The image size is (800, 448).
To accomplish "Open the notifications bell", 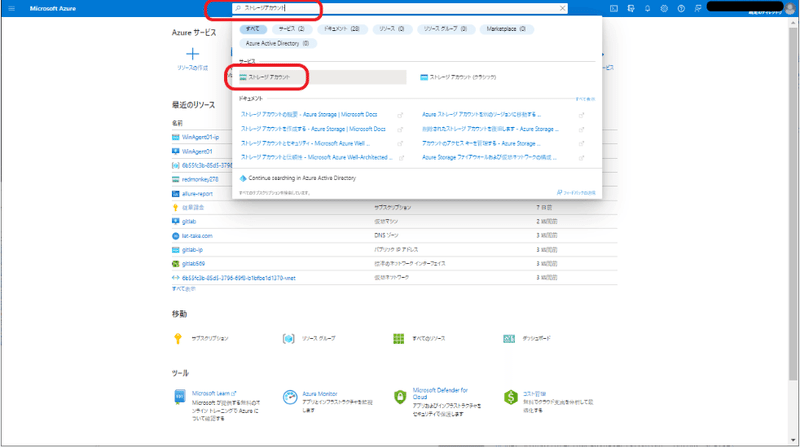I will click(x=647, y=9).
